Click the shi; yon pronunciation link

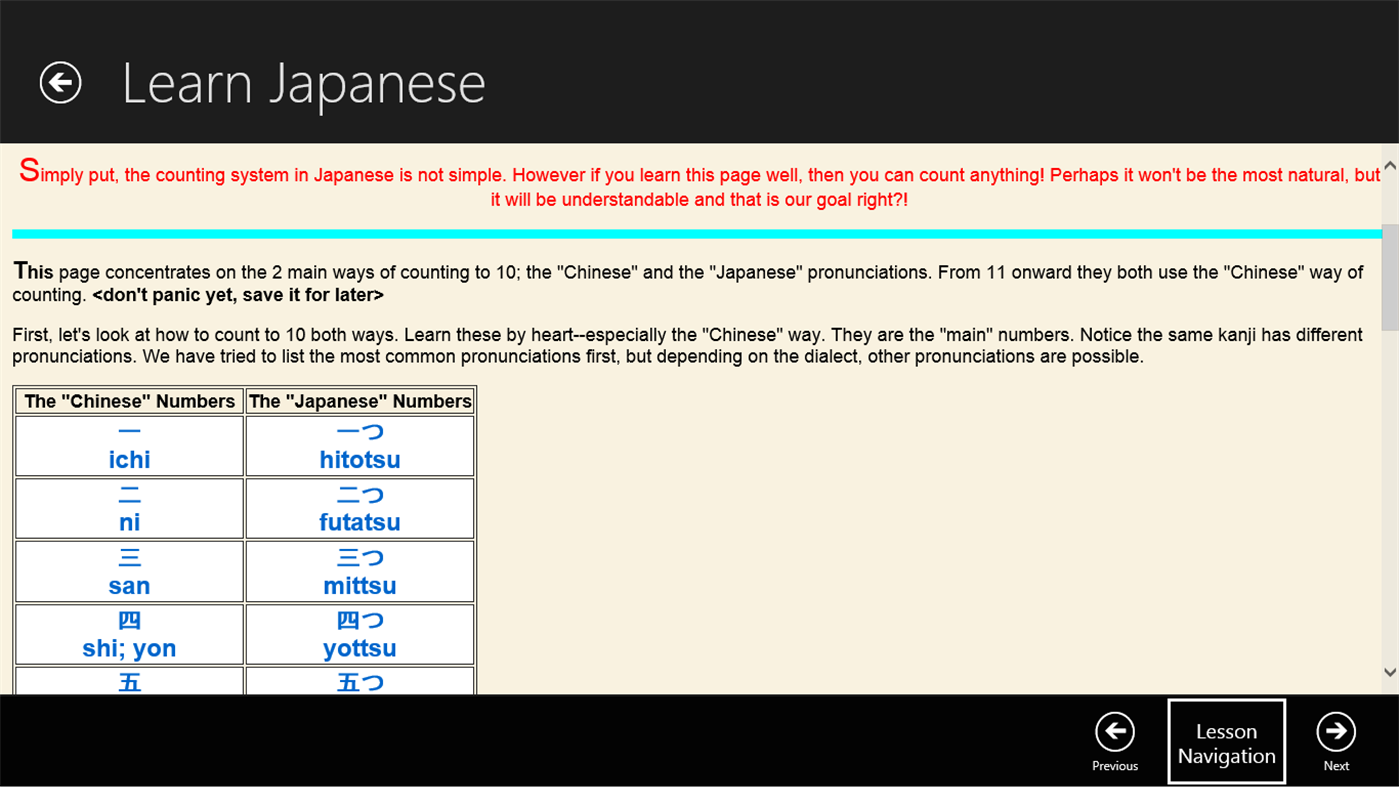(x=128, y=648)
